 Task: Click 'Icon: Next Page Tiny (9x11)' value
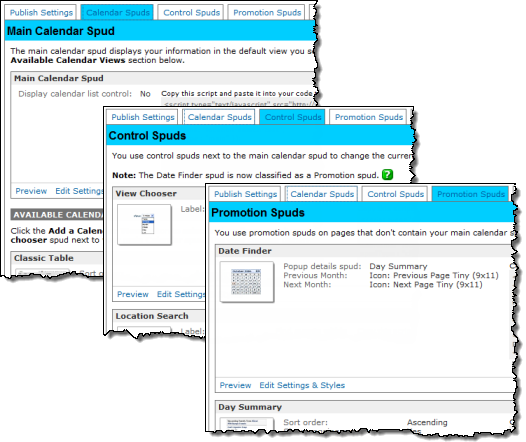pyautogui.click(x=426, y=284)
